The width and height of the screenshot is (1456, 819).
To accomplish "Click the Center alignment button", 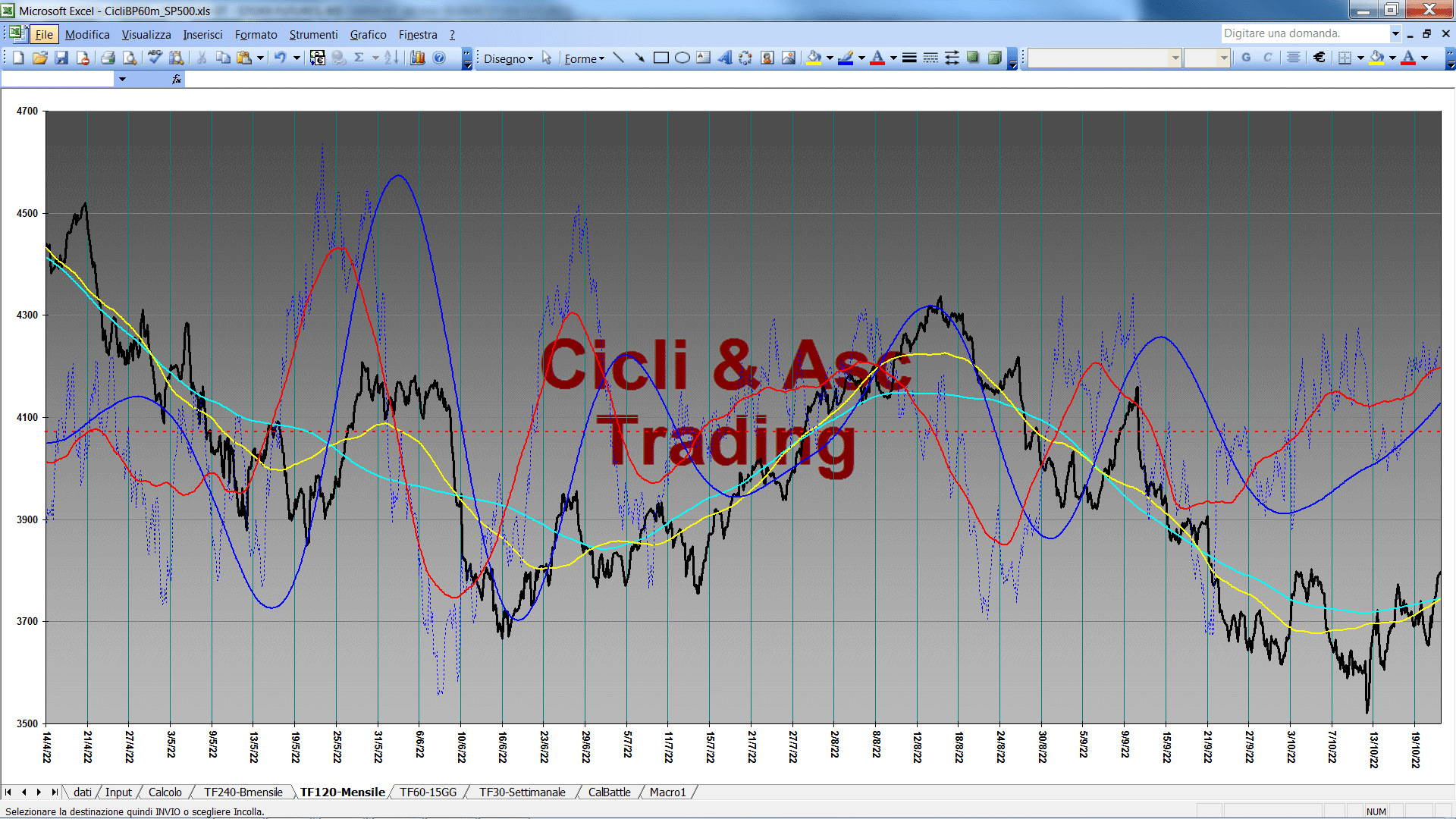I will click(x=1294, y=58).
